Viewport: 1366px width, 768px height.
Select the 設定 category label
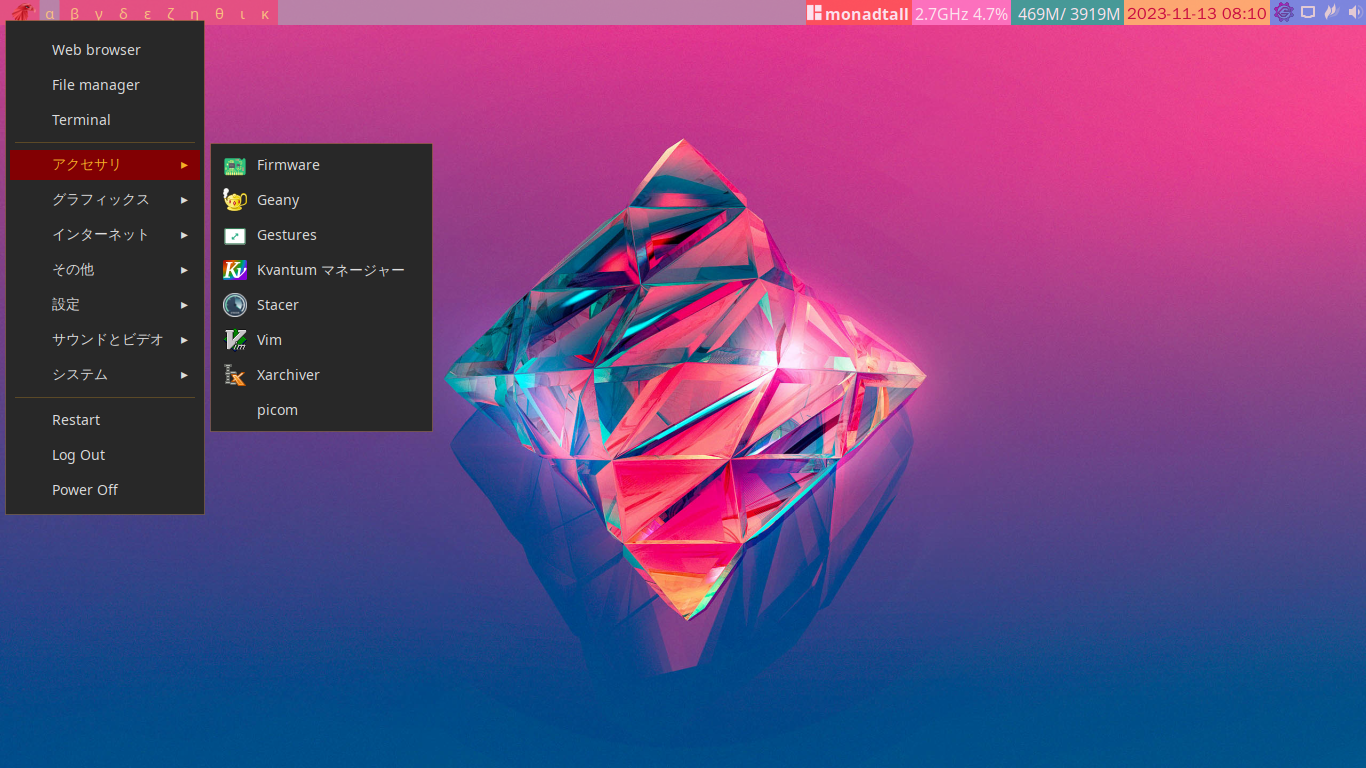[x=66, y=305]
